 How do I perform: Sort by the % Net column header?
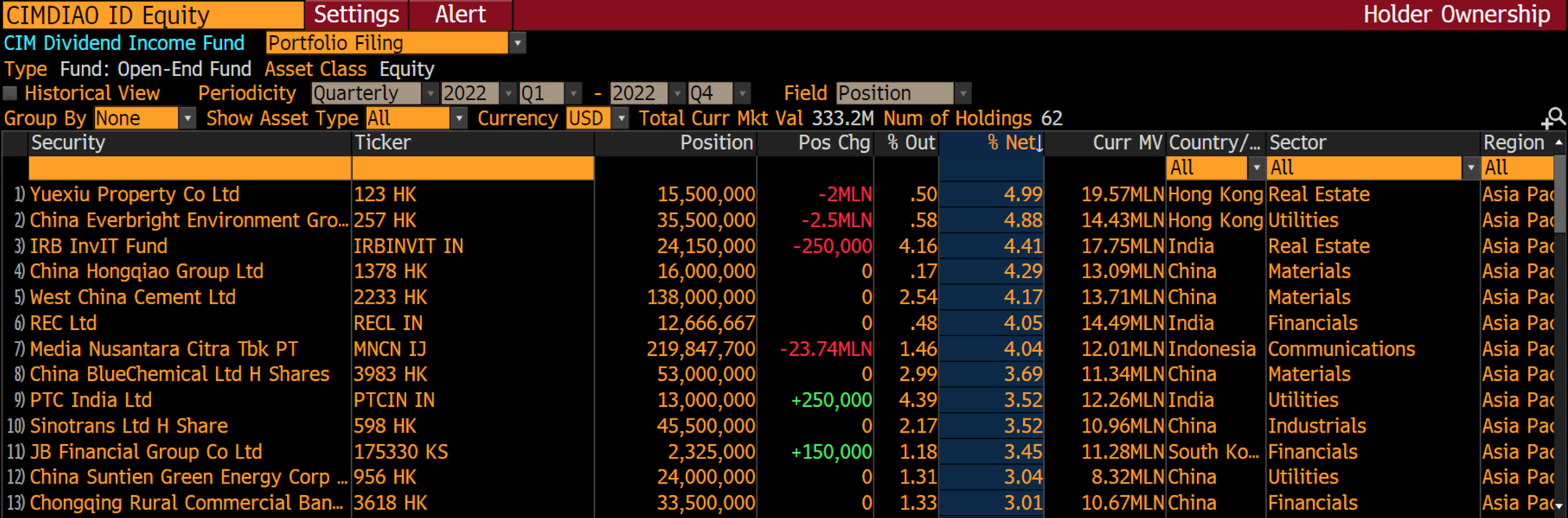(991, 143)
